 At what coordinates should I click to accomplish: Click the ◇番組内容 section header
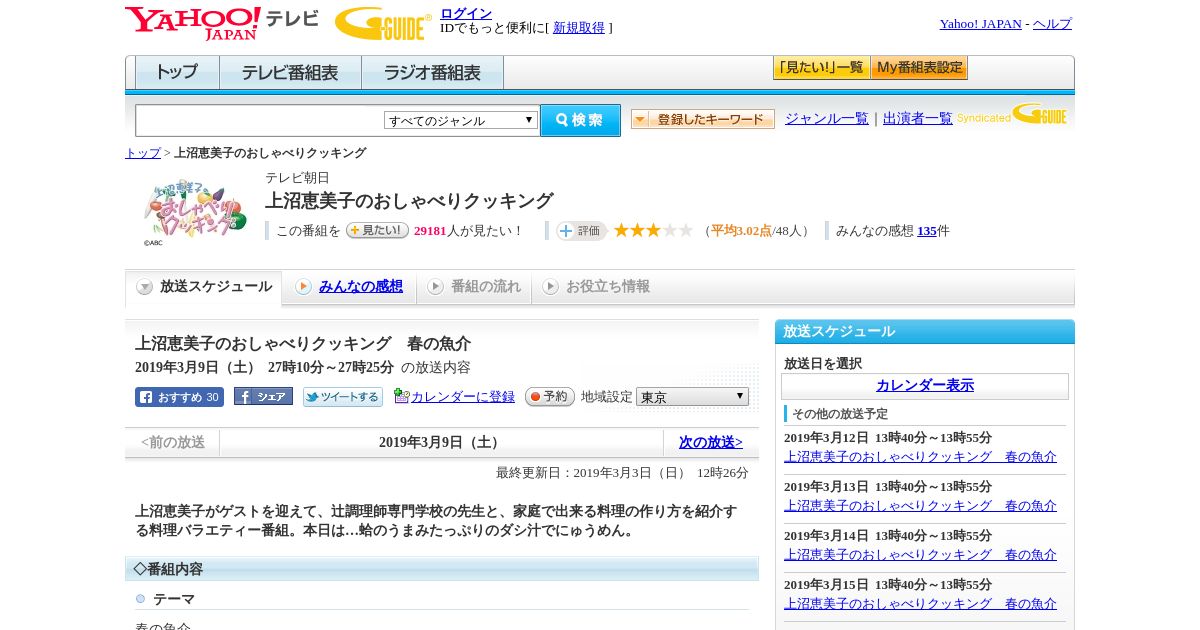442,569
